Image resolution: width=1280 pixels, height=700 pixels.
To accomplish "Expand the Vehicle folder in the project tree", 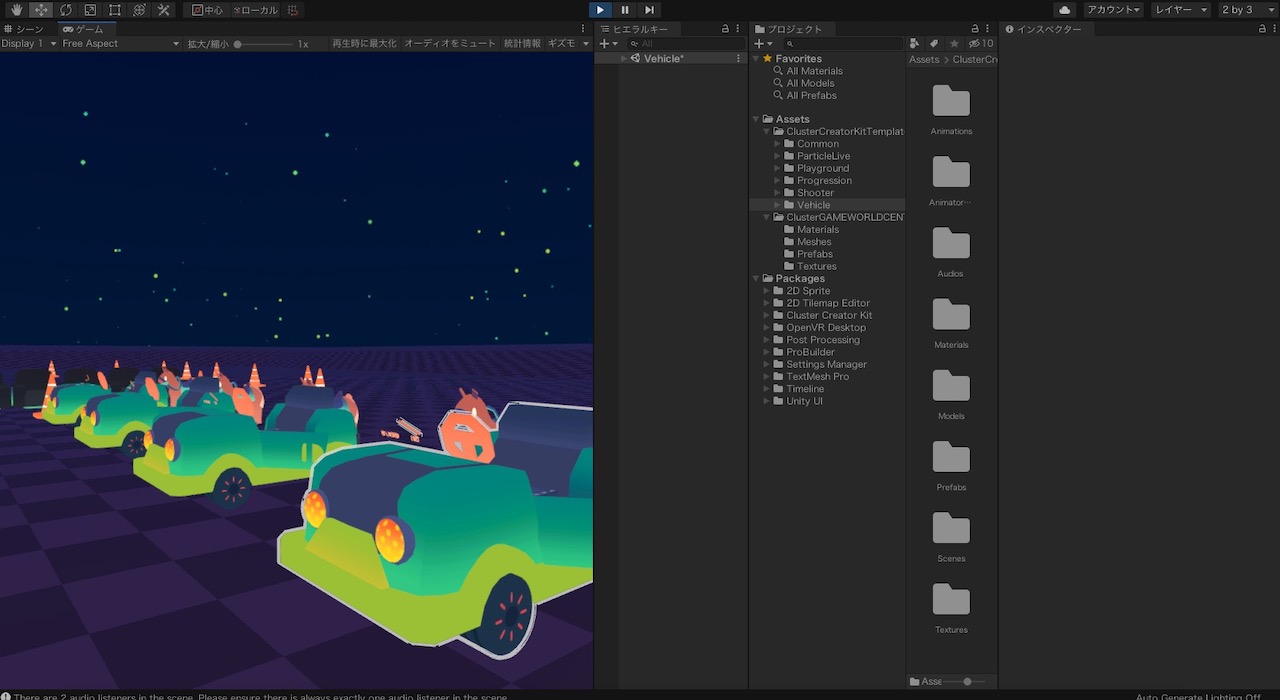I will point(777,204).
